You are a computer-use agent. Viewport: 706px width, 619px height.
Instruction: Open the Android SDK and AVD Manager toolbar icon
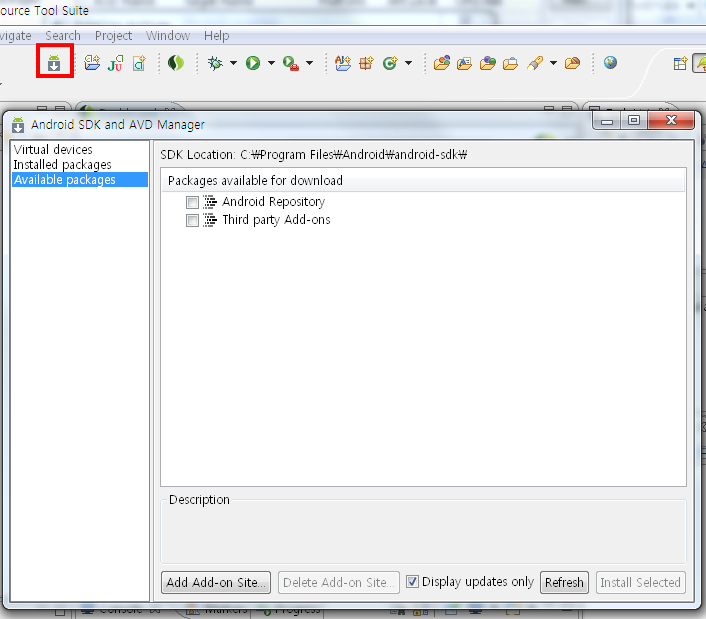[x=54, y=63]
